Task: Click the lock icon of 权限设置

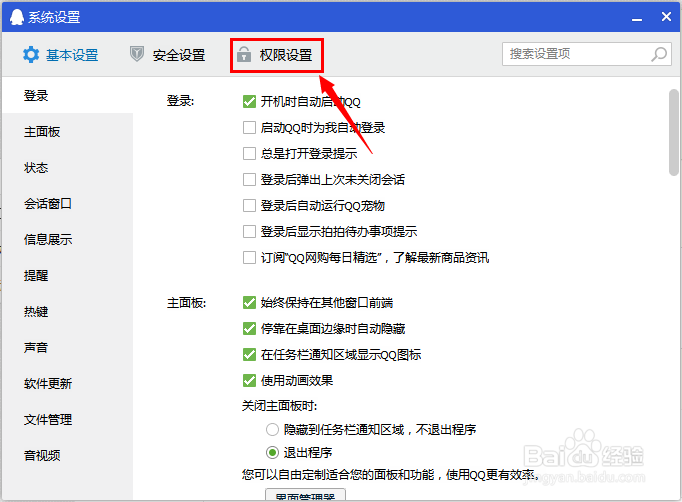Action: (x=244, y=54)
